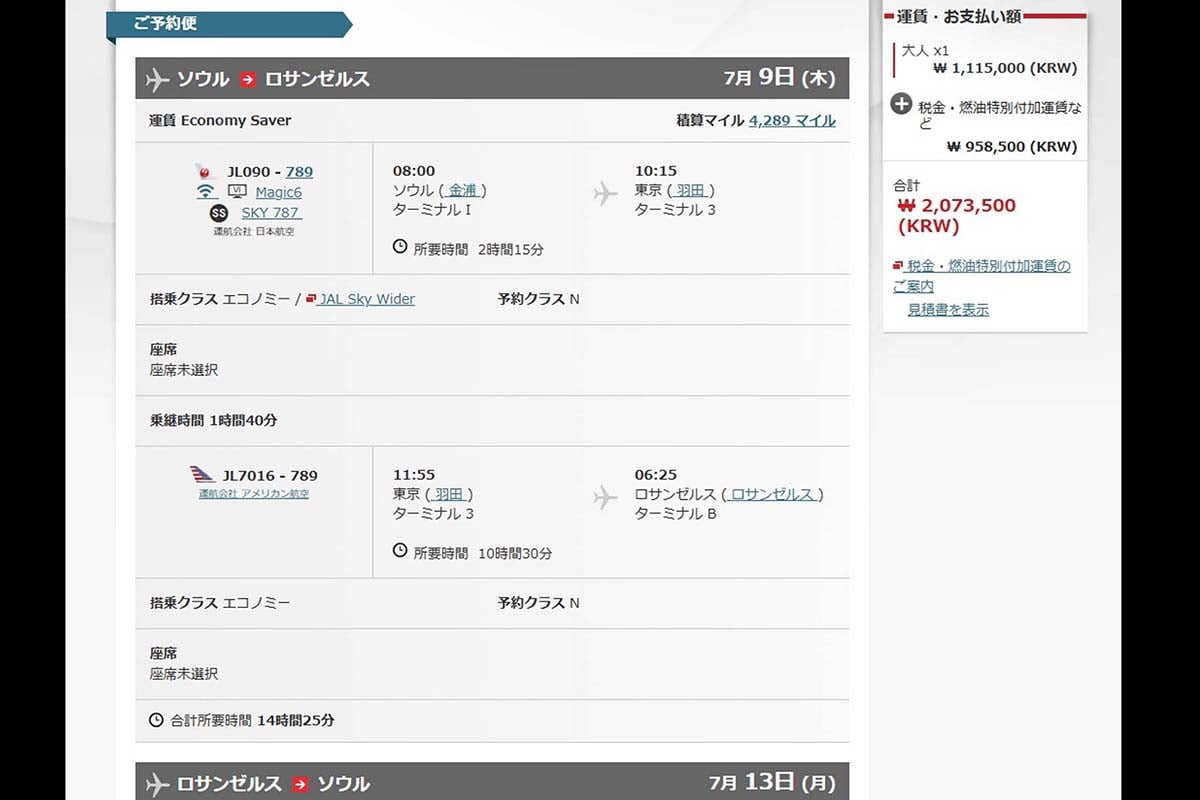Image resolution: width=1200 pixels, height=800 pixels.
Task: Click the SS seat badge icon
Action: (x=218, y=213)
